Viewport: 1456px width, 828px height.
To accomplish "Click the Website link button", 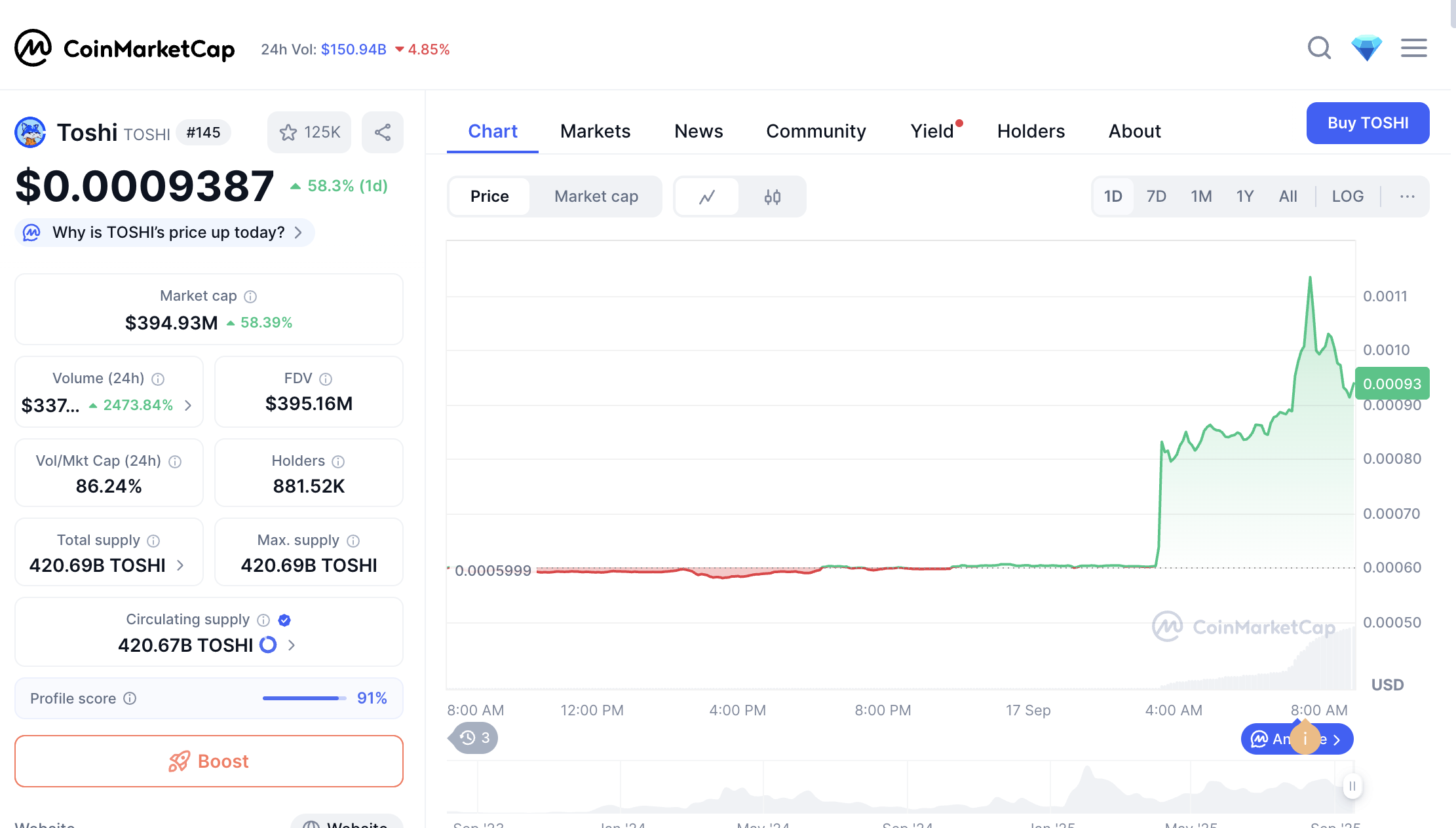I will pos(347,821).
